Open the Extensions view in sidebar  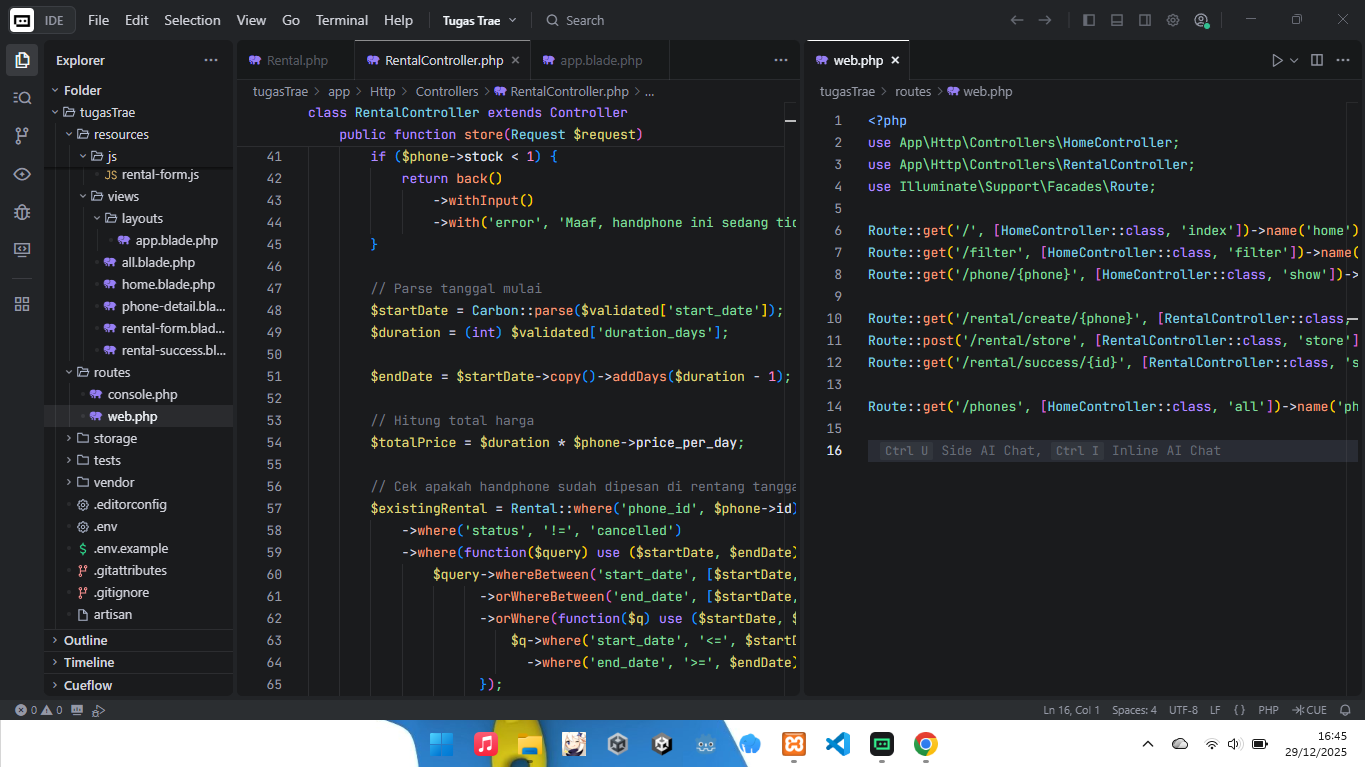click(22, 304)
